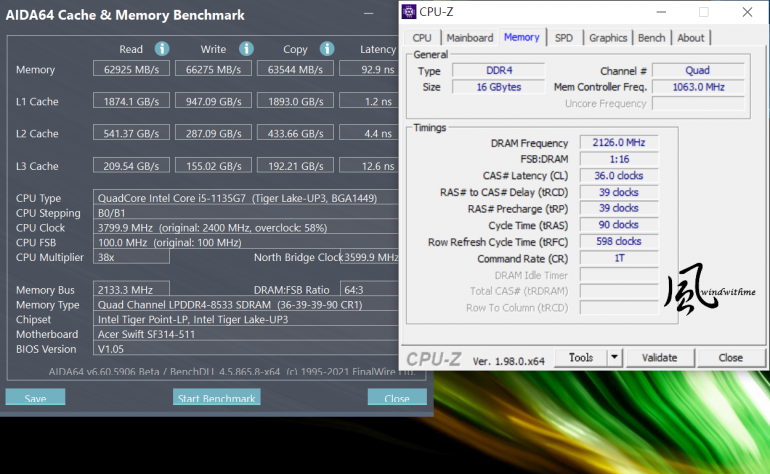Show the About tab
770x474 pixels.
[x=691, y=38]
